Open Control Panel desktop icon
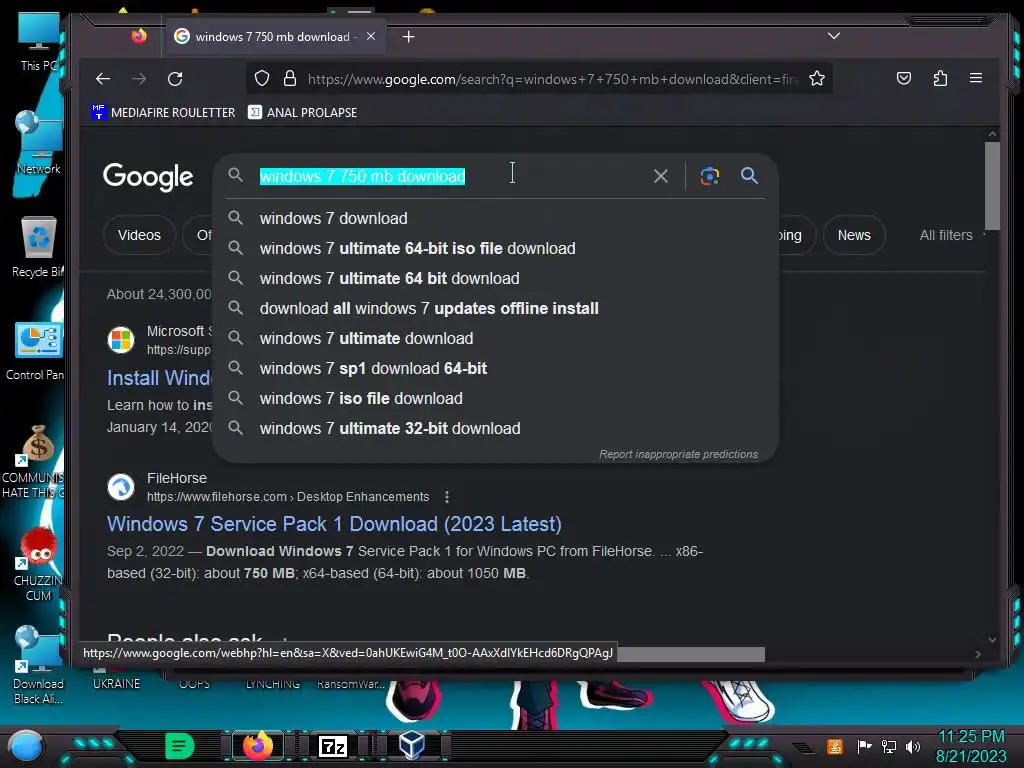Screen dimensions: 1024x768 coord(37,350)
